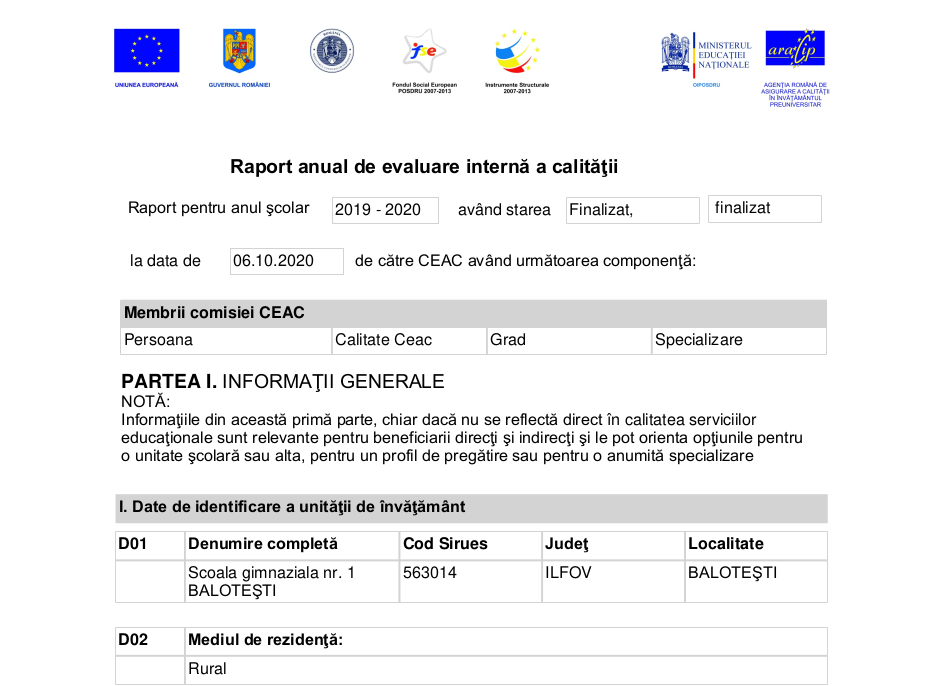
Task: Click the ARACIP agency logo
Action: pyautogui.click(x=795, y=48)
